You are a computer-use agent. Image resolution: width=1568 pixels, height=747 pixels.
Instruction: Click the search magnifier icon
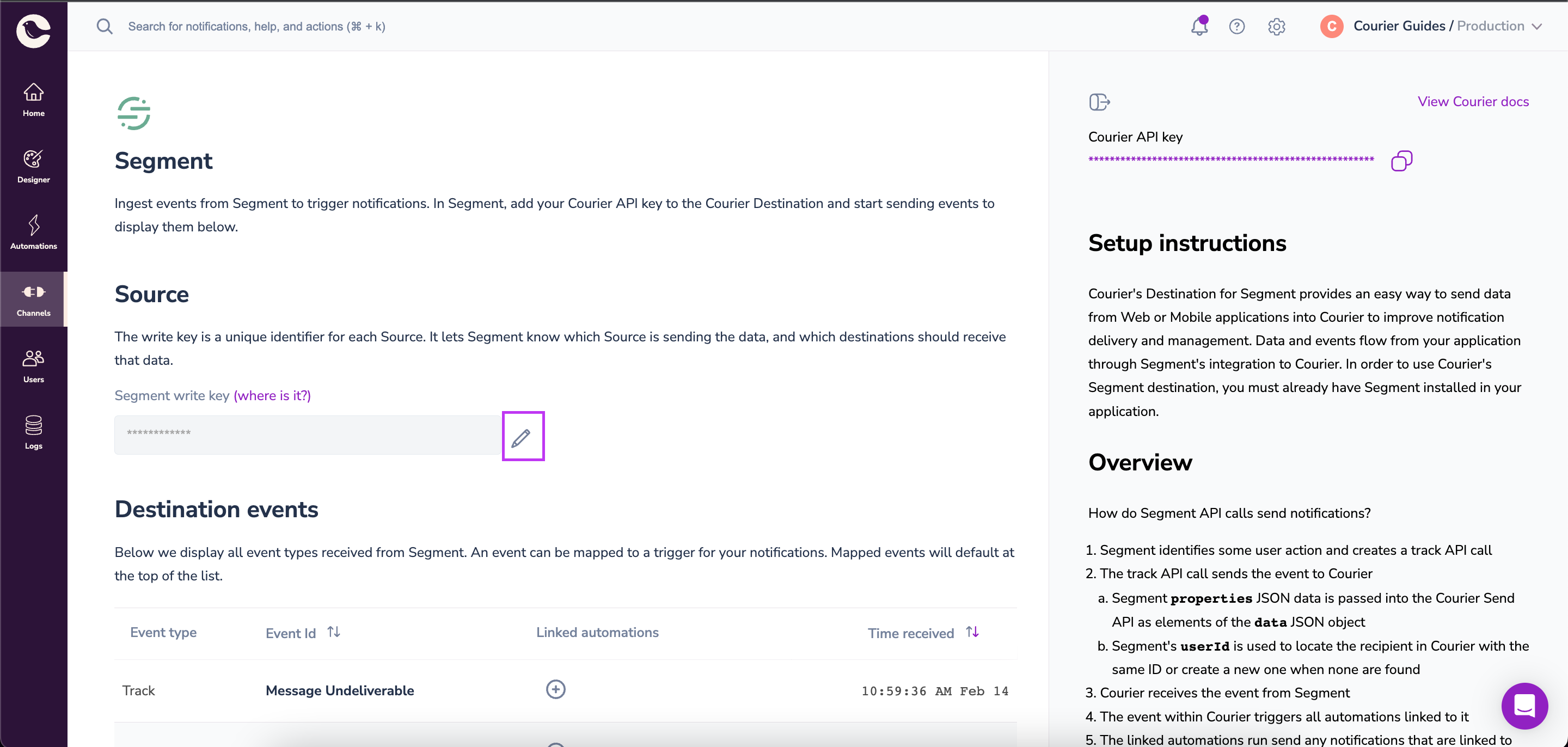tap(105, 26)
